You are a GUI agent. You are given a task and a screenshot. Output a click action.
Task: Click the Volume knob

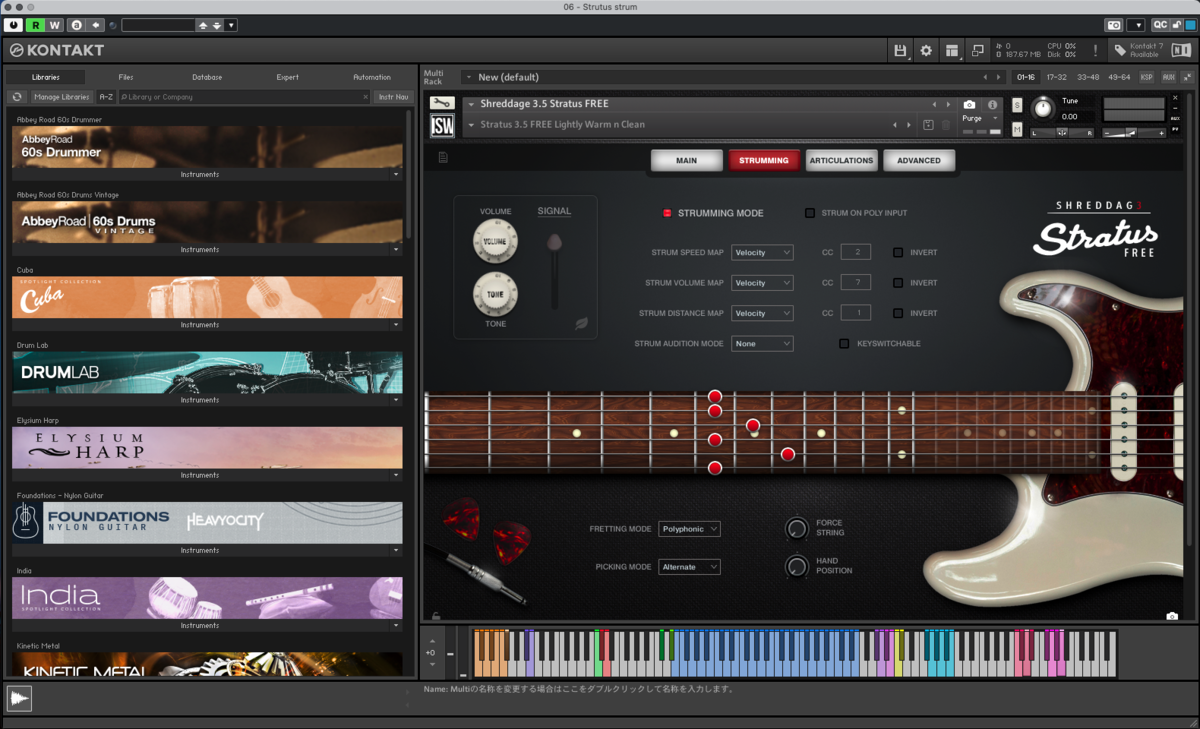(x=495, y=241)
